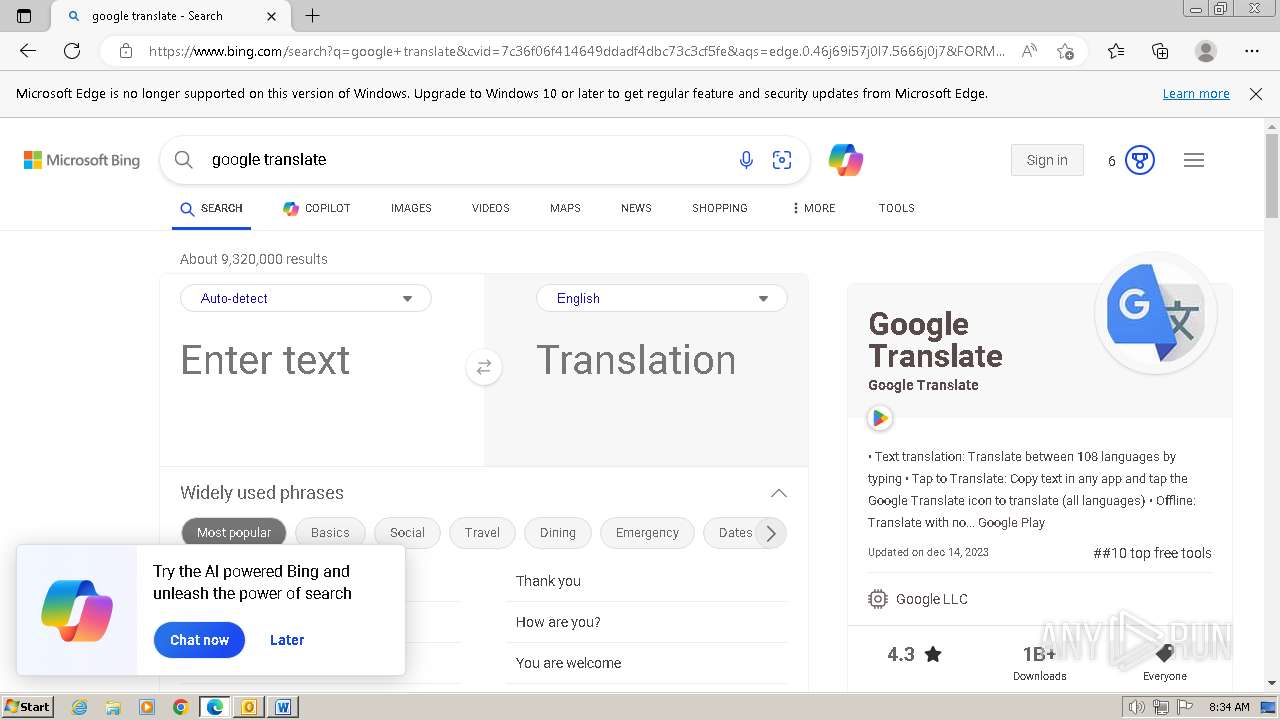
Task: Swap languages with the swap arrows icon
Action: coord(484,367)
